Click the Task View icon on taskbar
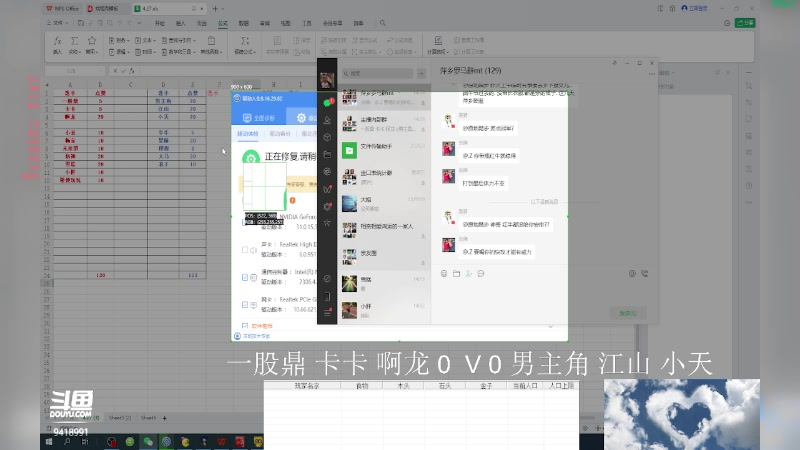800x450 pixels. pos(85,441)
